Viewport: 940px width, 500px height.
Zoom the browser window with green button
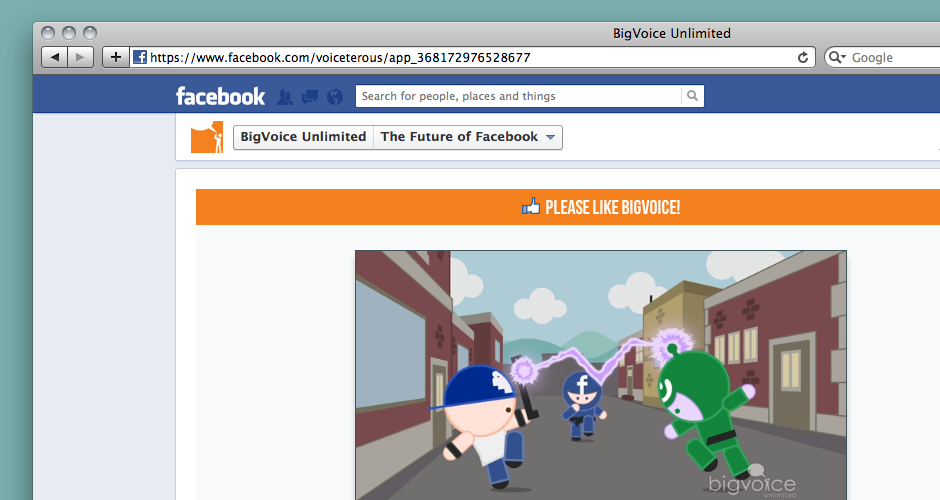[x=90, y=33]
